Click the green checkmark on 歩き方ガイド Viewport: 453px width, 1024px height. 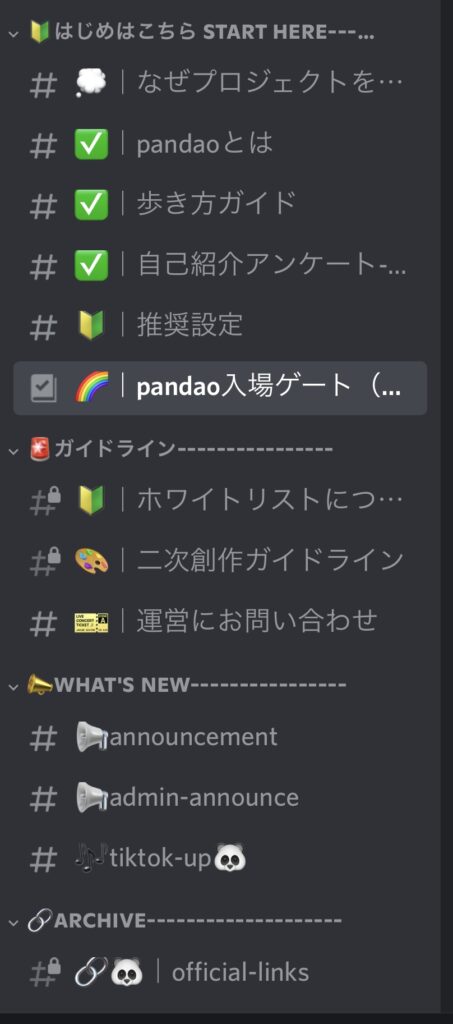tap(91, 205)
